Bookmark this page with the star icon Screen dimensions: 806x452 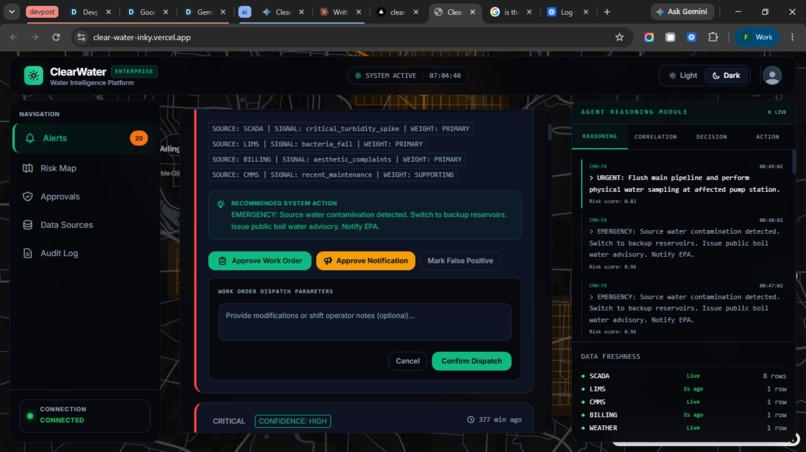point(619,37)
